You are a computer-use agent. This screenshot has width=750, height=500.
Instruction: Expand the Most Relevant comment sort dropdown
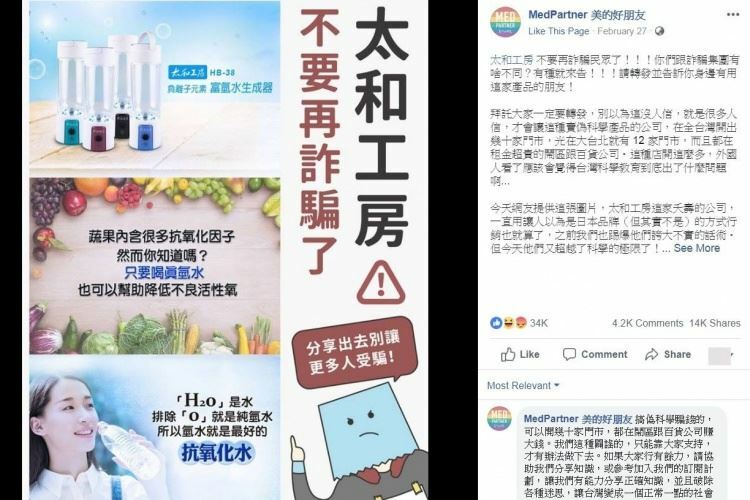[523, 386]
